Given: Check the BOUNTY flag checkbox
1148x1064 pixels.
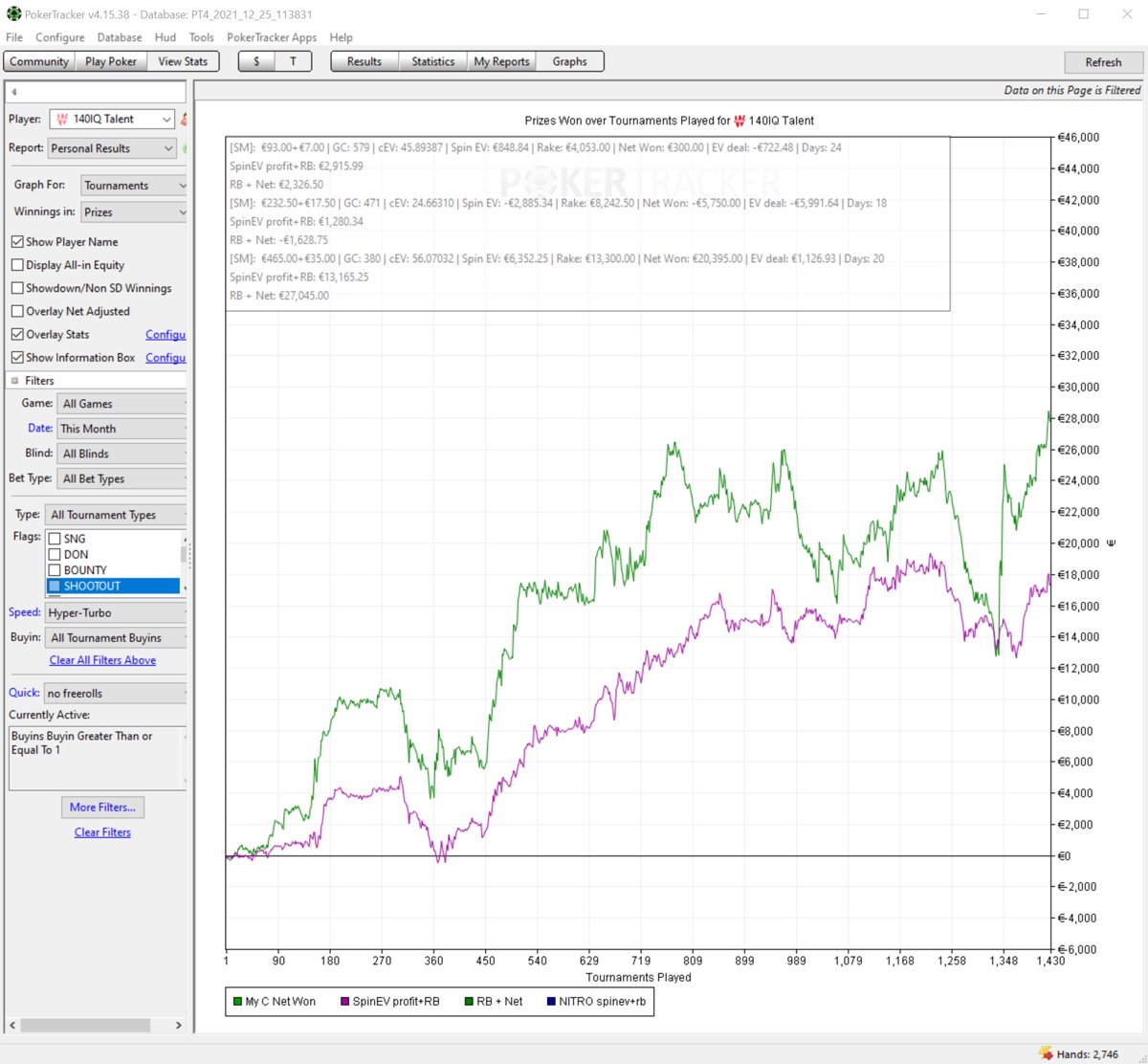Looking at the screenshot, I should tap(55, 570).
